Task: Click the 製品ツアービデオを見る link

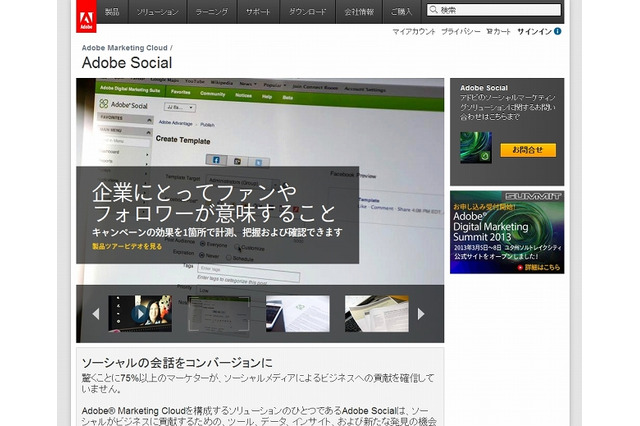Action: point(127,246)
